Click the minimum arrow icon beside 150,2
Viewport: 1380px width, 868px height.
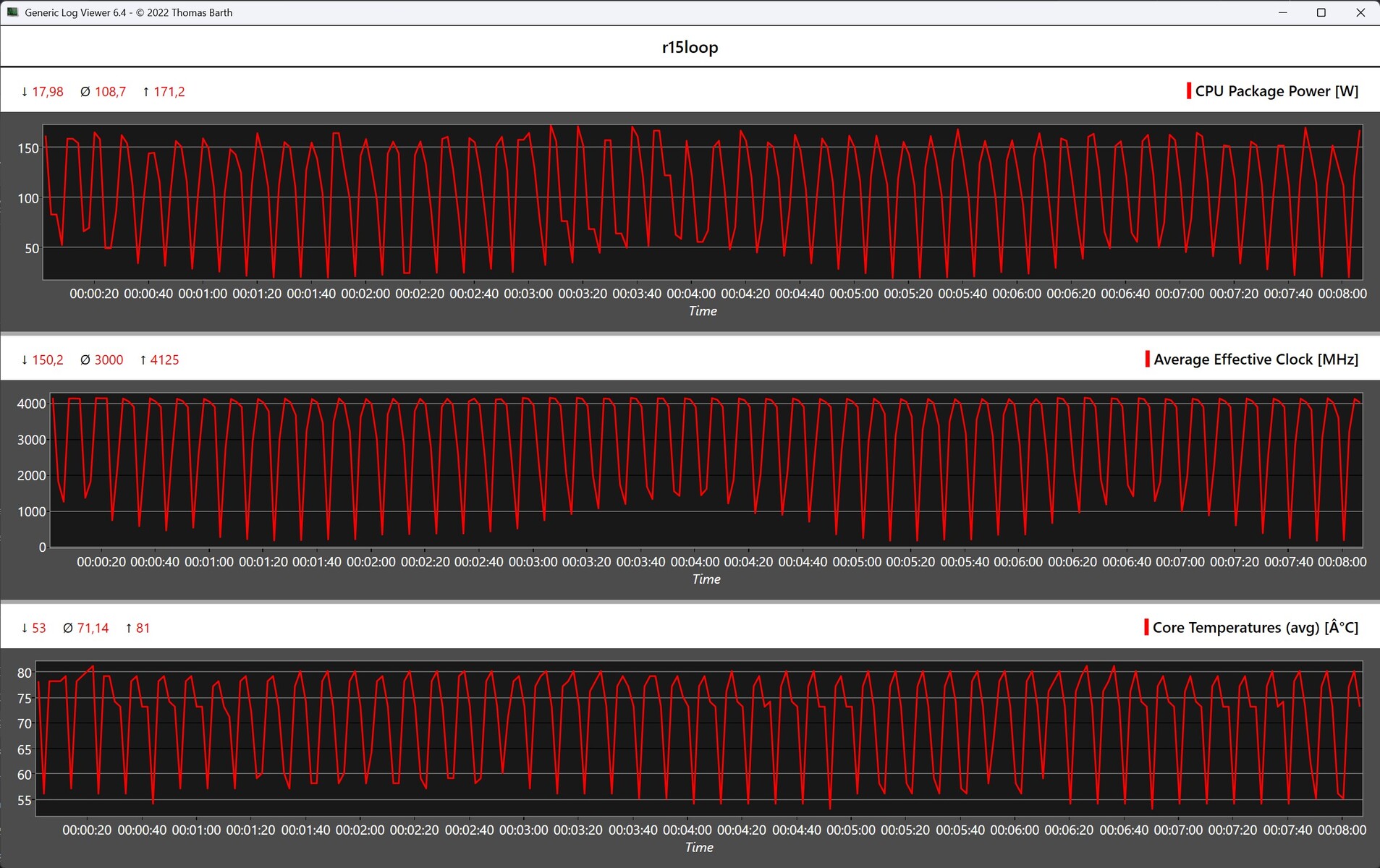(25, 360)
